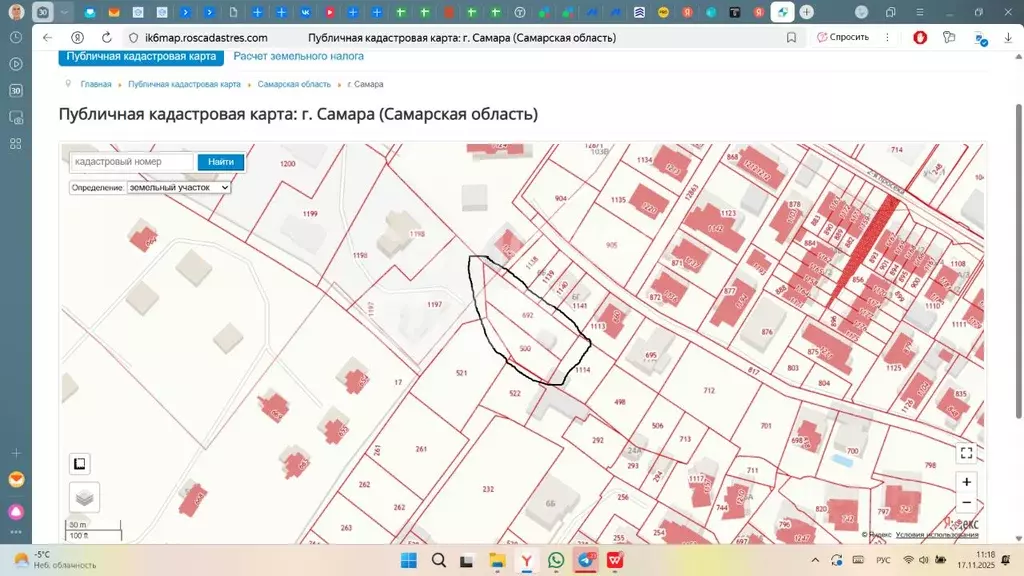Enter fullscreen map view
Viewport: 1024px width, 576px height.
point(966,452)
